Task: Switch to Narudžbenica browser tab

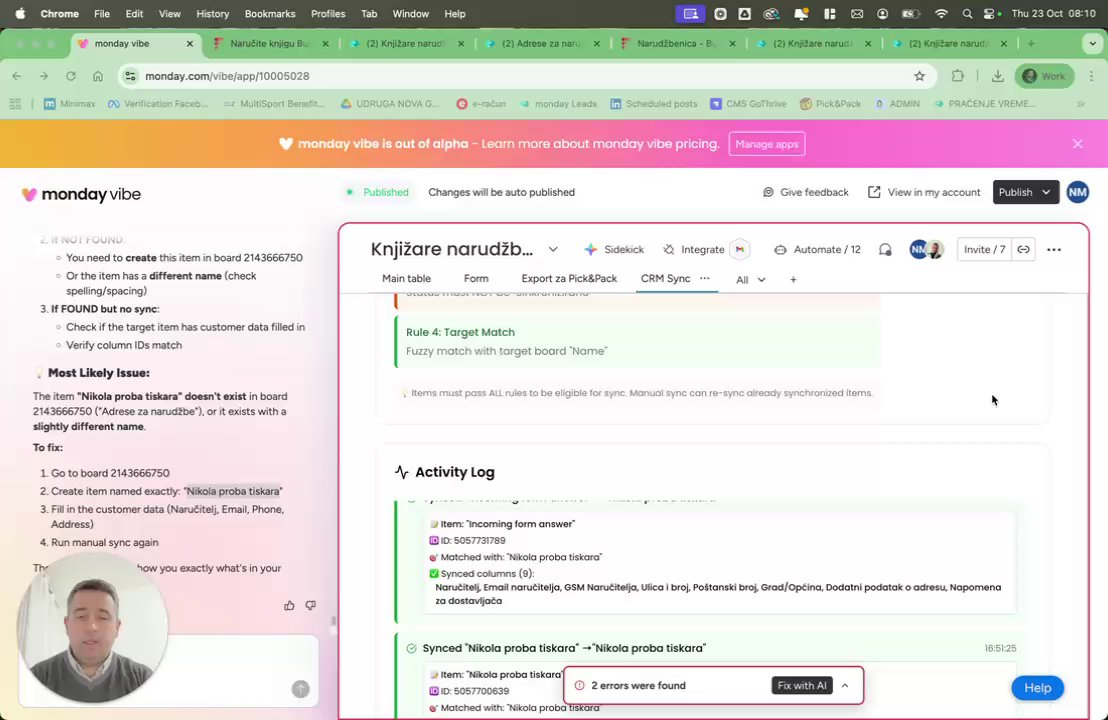Action: [678, 44]
